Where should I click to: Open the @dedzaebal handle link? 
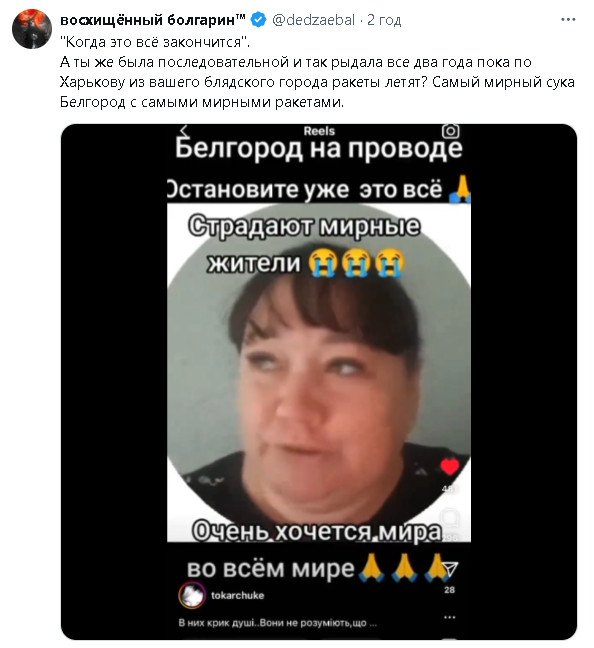coord(314,20)
